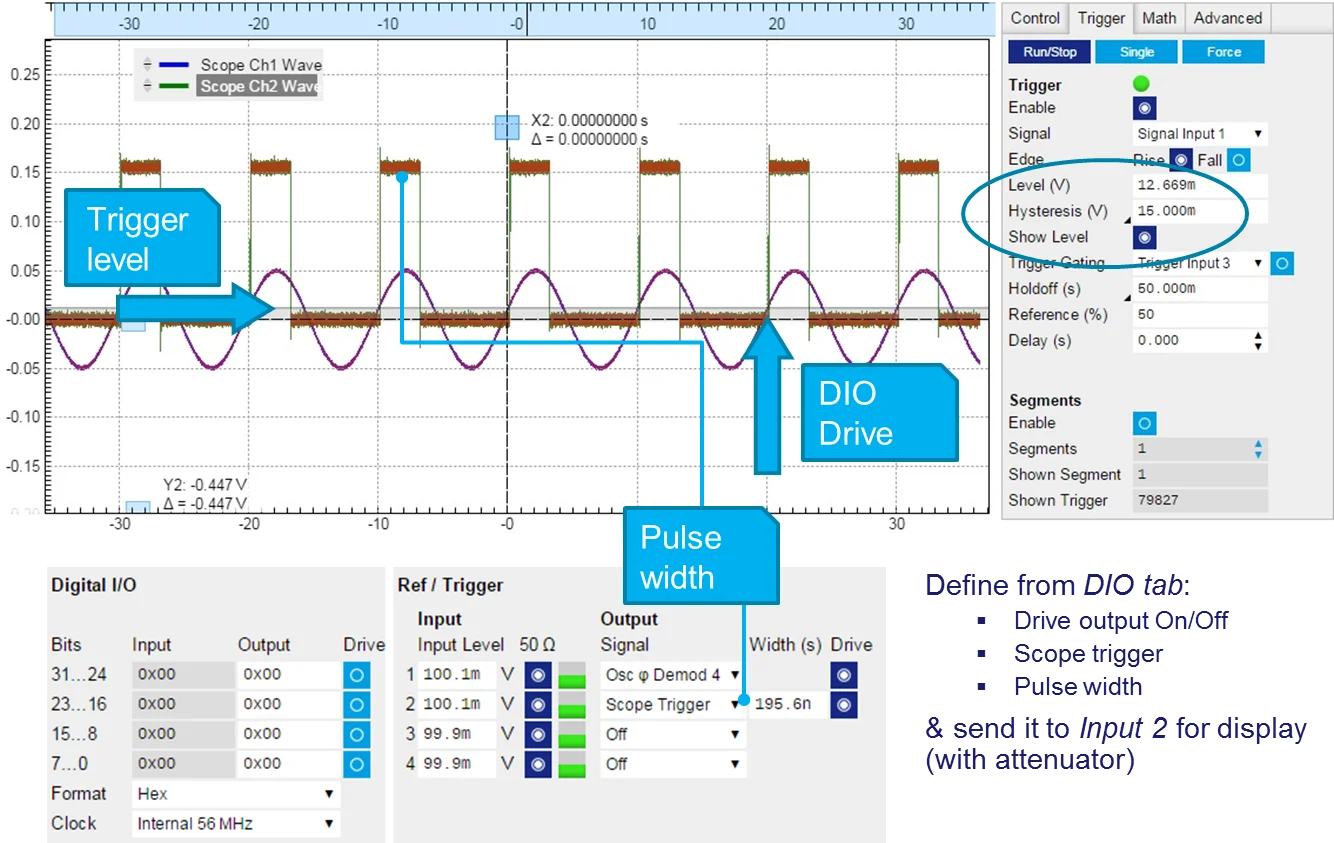This screenshot has width=1334, height=843.
Task: Edit Output value for bits 23…16
Action: 288,704
